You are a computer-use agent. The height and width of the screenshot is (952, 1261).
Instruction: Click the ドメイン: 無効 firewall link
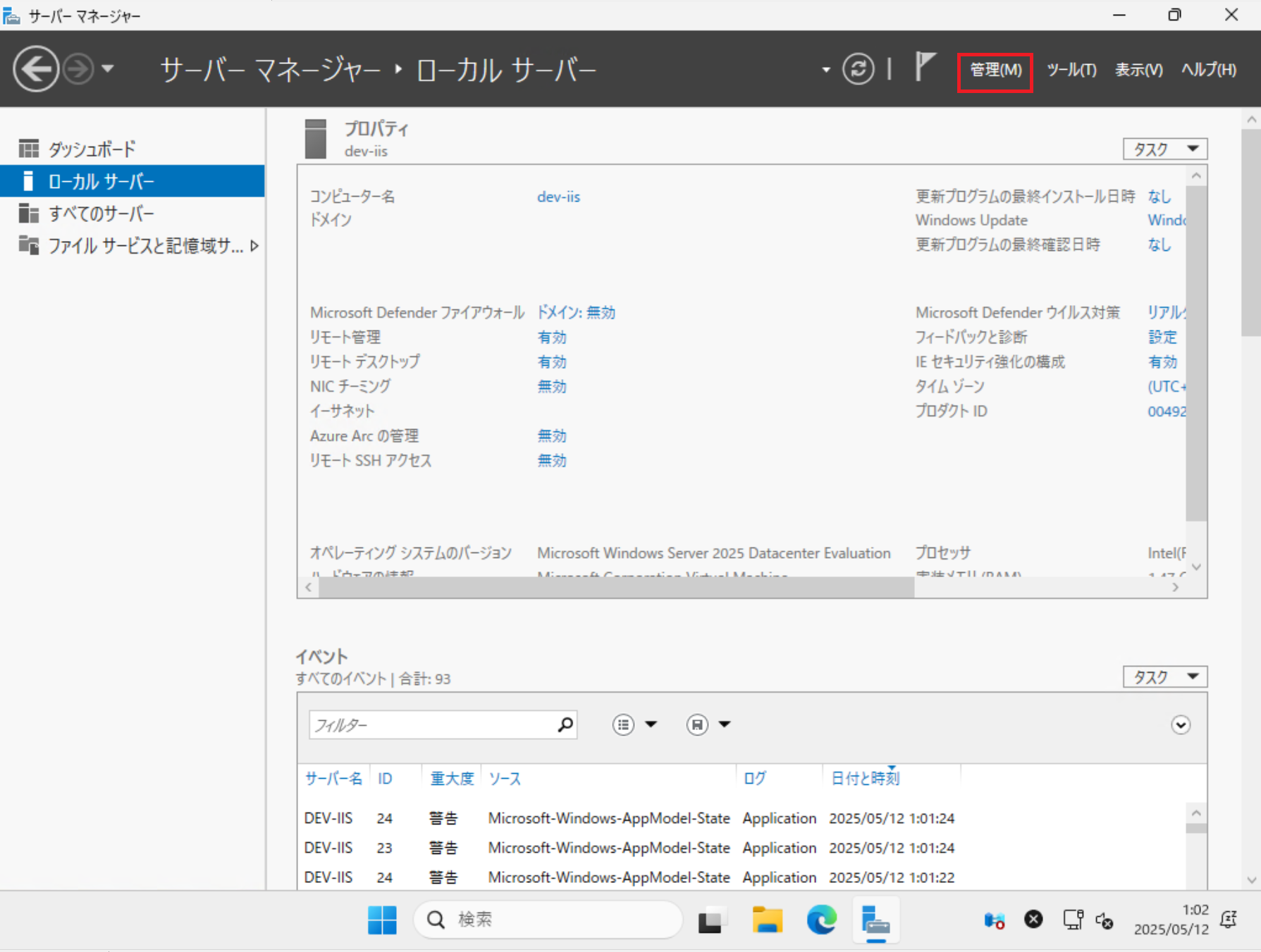pos(576,312)
